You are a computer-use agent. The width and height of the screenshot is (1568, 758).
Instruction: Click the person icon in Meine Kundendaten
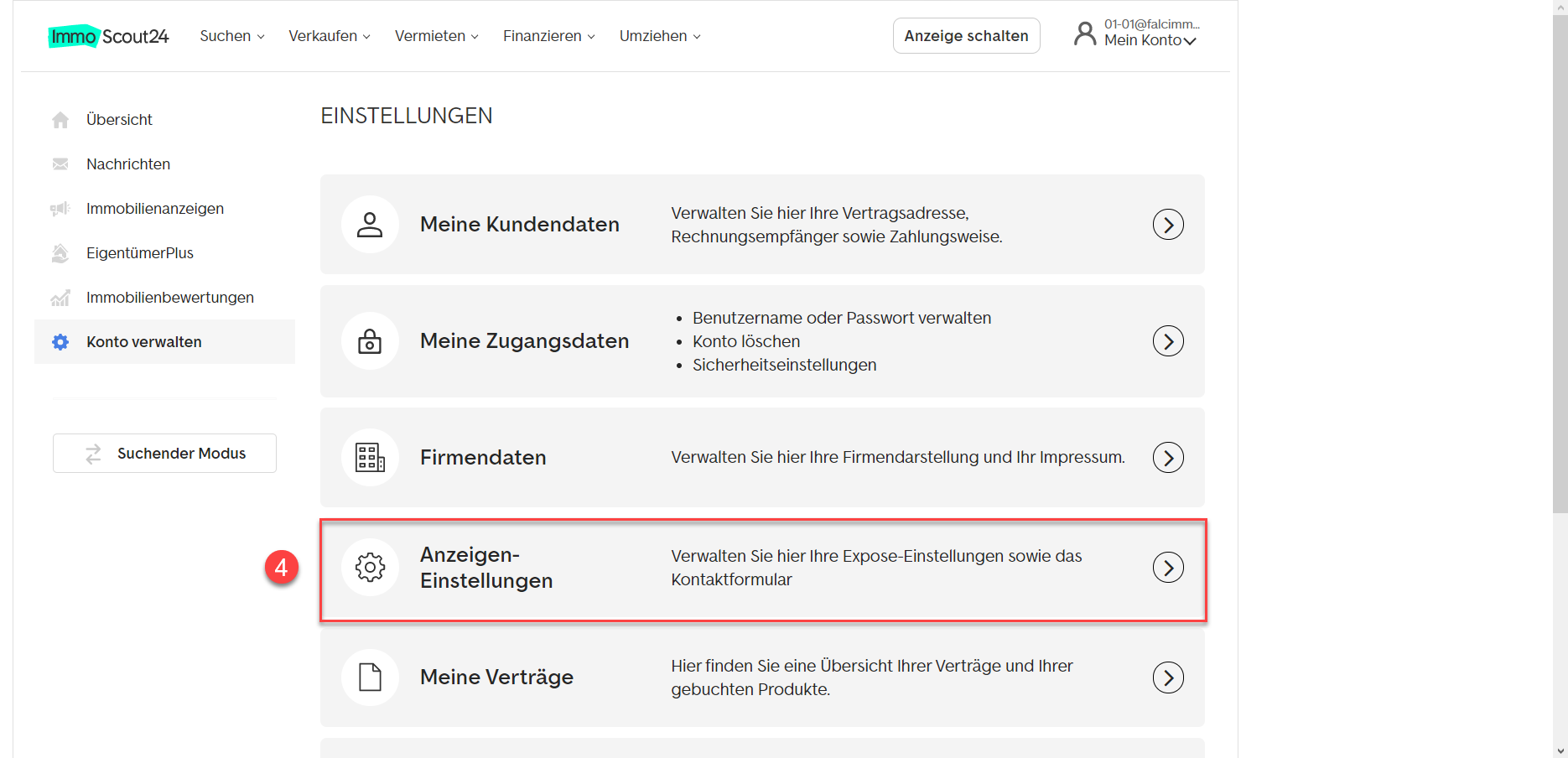pyautogui.click(x=370, y=225)
